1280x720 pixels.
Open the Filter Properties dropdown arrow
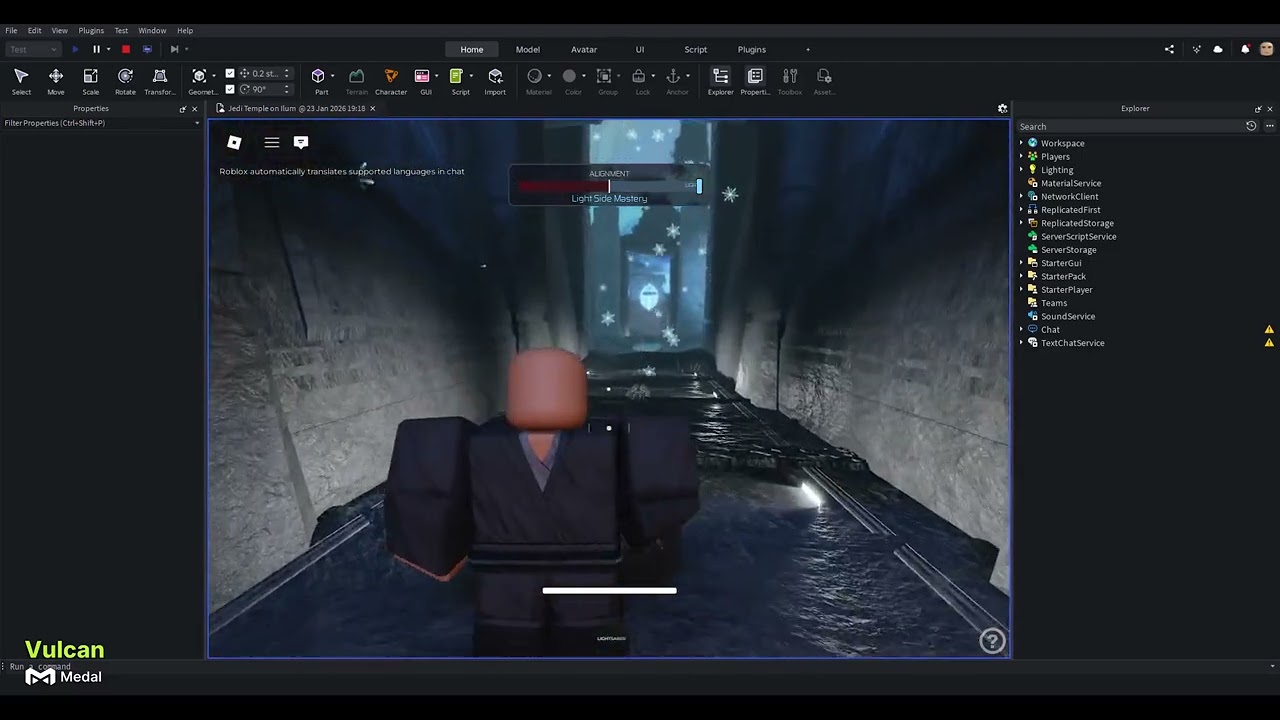[197, 123]
